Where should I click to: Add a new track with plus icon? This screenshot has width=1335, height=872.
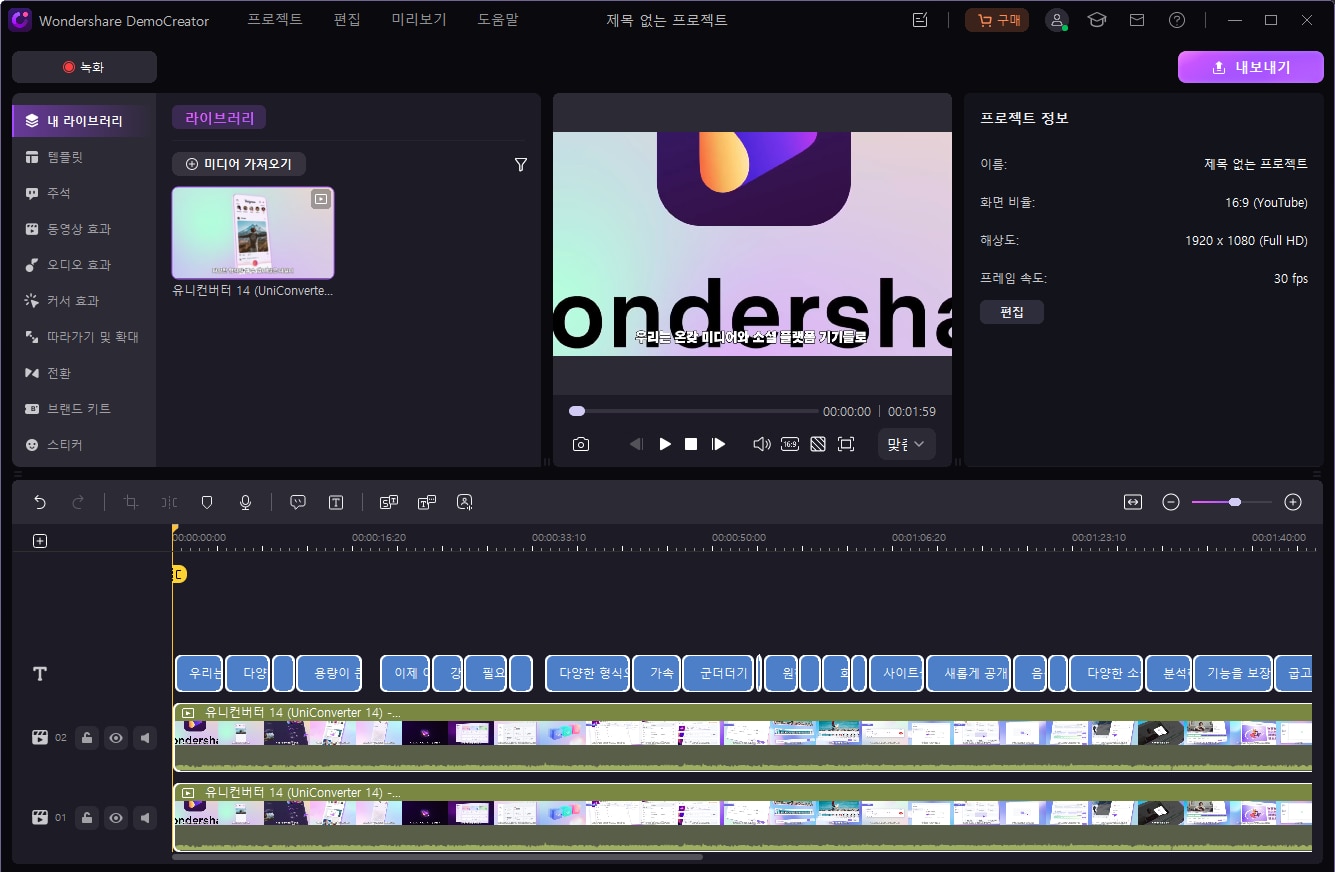coord(40,541)
